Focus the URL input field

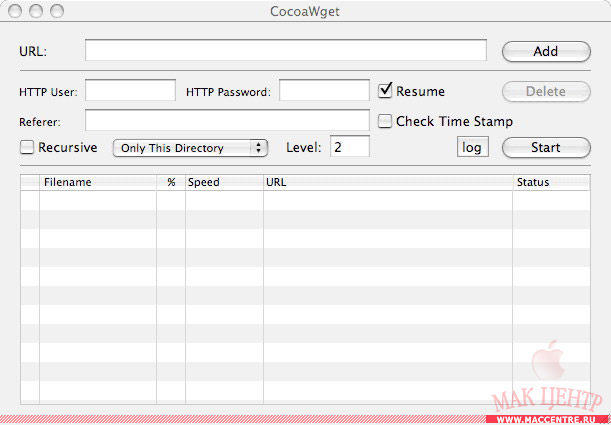[286, 50]
